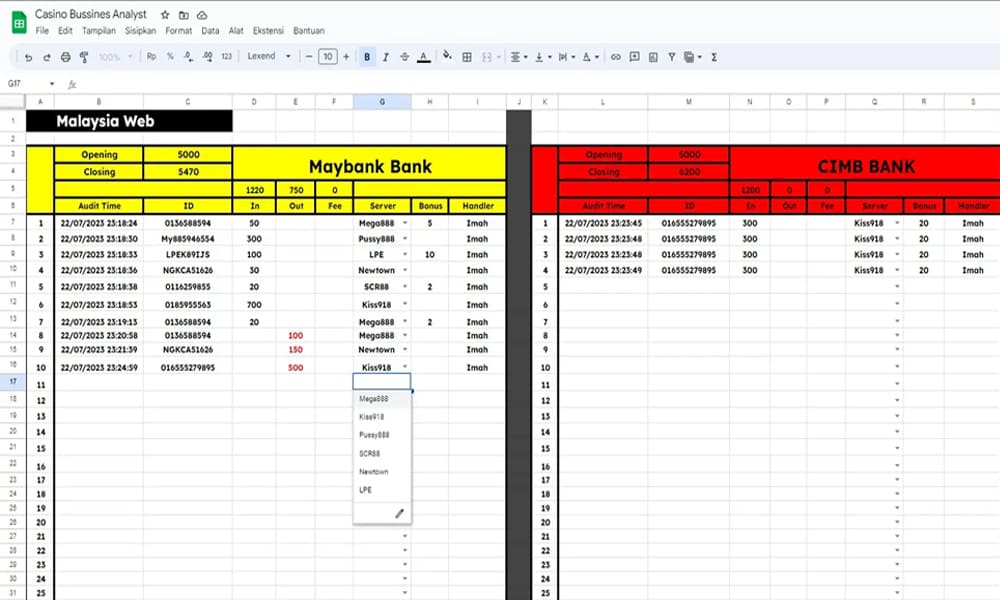Open the borders tool
1000x600 pixels.
(467, 57)
